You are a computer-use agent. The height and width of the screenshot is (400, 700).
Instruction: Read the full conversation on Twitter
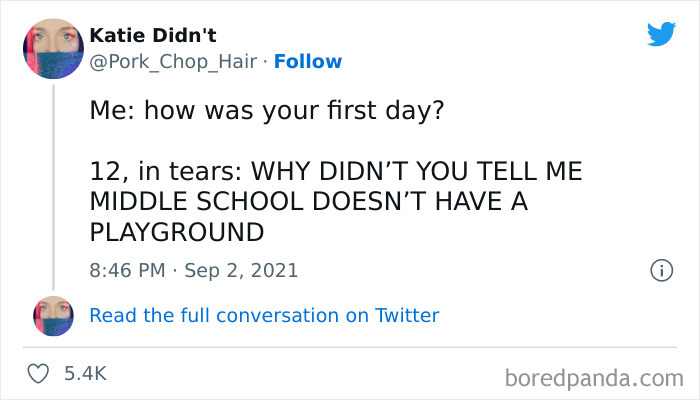[264, 315]
